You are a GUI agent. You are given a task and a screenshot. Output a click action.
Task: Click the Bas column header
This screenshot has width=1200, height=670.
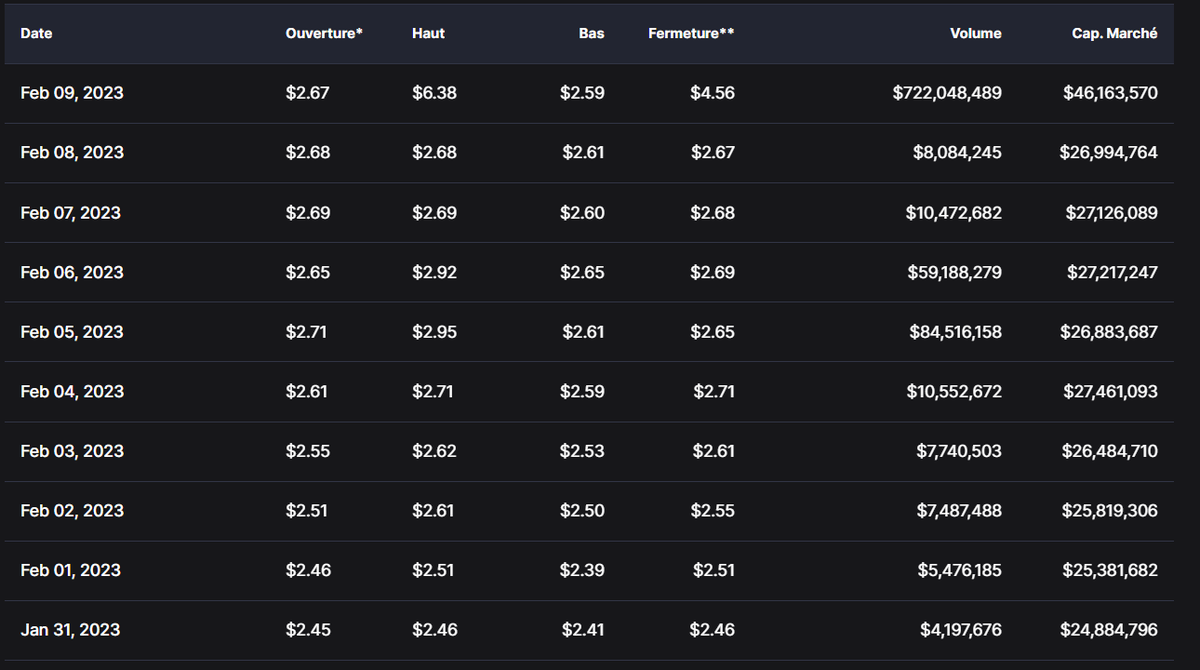pos(590,33)
